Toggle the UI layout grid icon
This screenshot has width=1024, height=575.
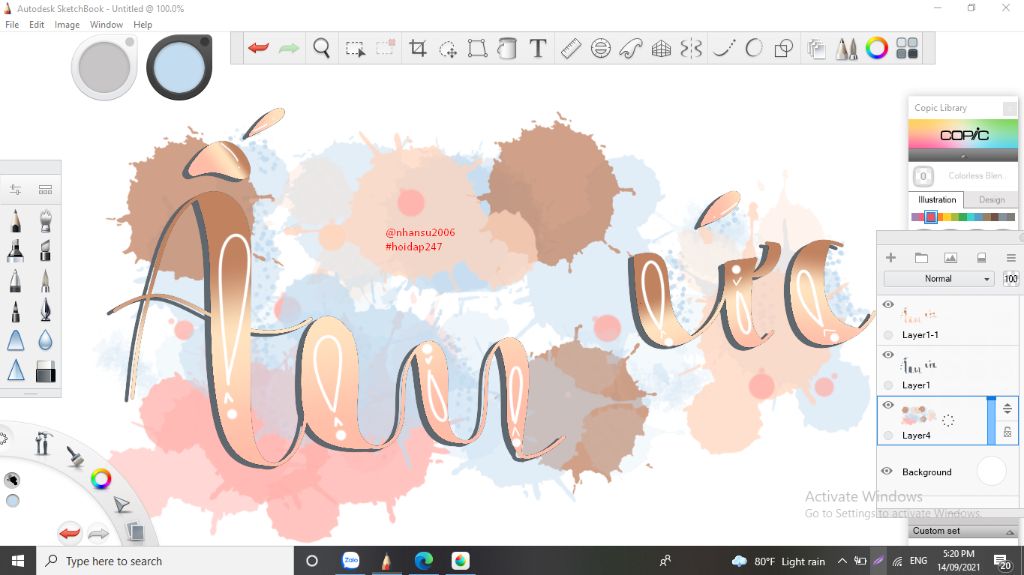906,48
